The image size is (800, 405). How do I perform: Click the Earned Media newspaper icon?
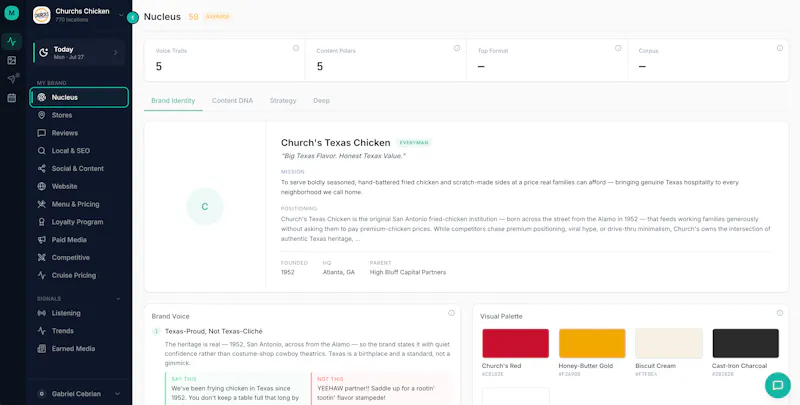click(42, 349)
